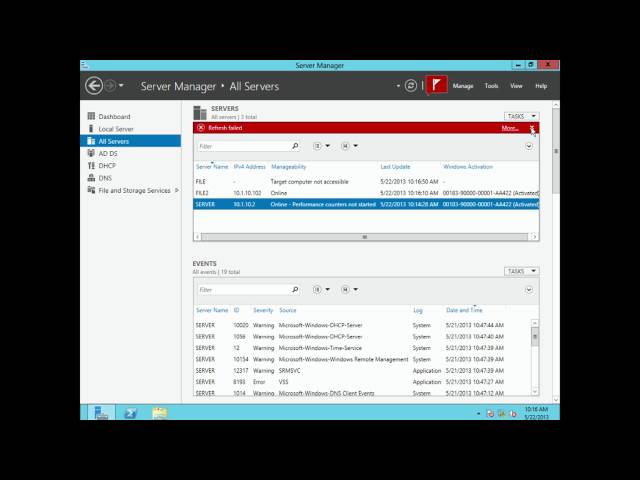Open Servers saved queries dropdown
This screenshot has height=480, width=640.
[x=349, y=146]
